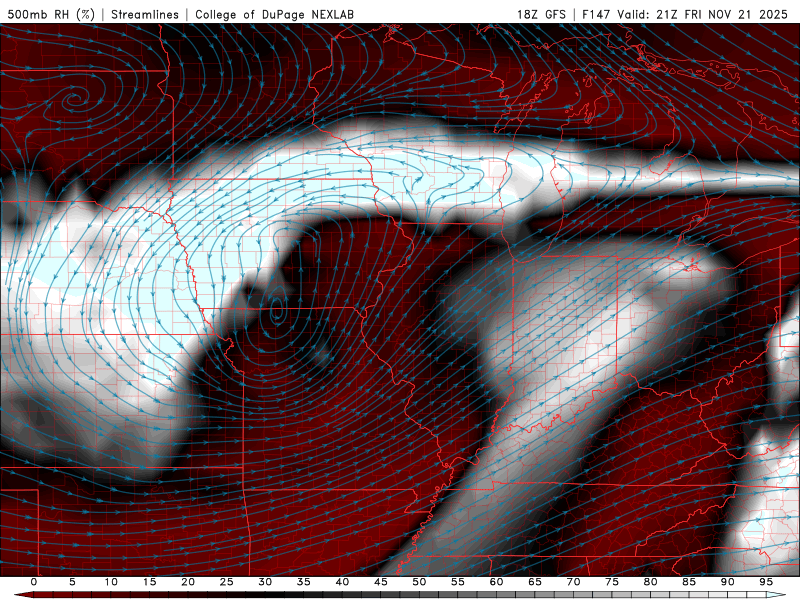Click "College of DuPage NEXLAB" text
This screenshot has width=800, height=600.
274,14
